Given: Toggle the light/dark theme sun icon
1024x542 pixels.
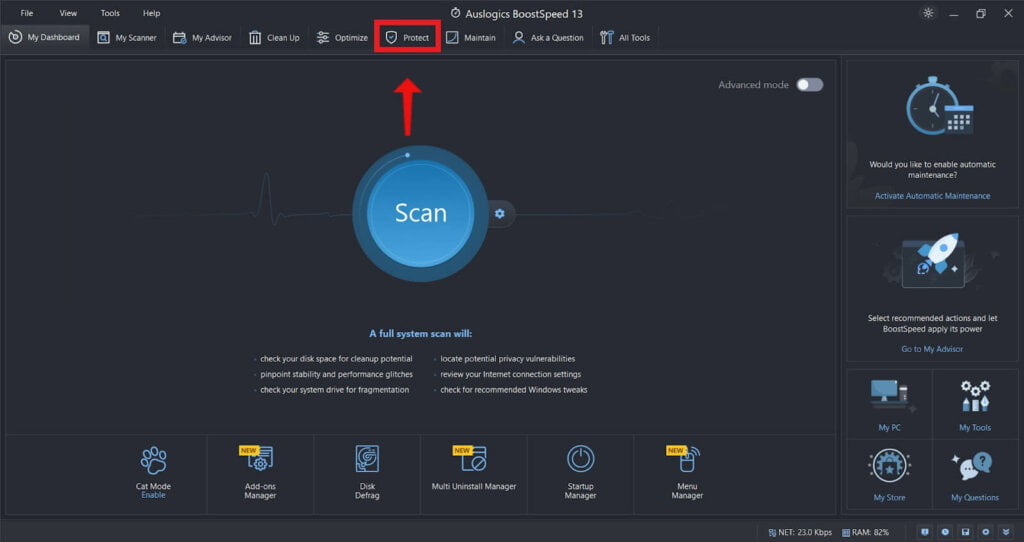Looking at the screenshot, I should (928, 13).
